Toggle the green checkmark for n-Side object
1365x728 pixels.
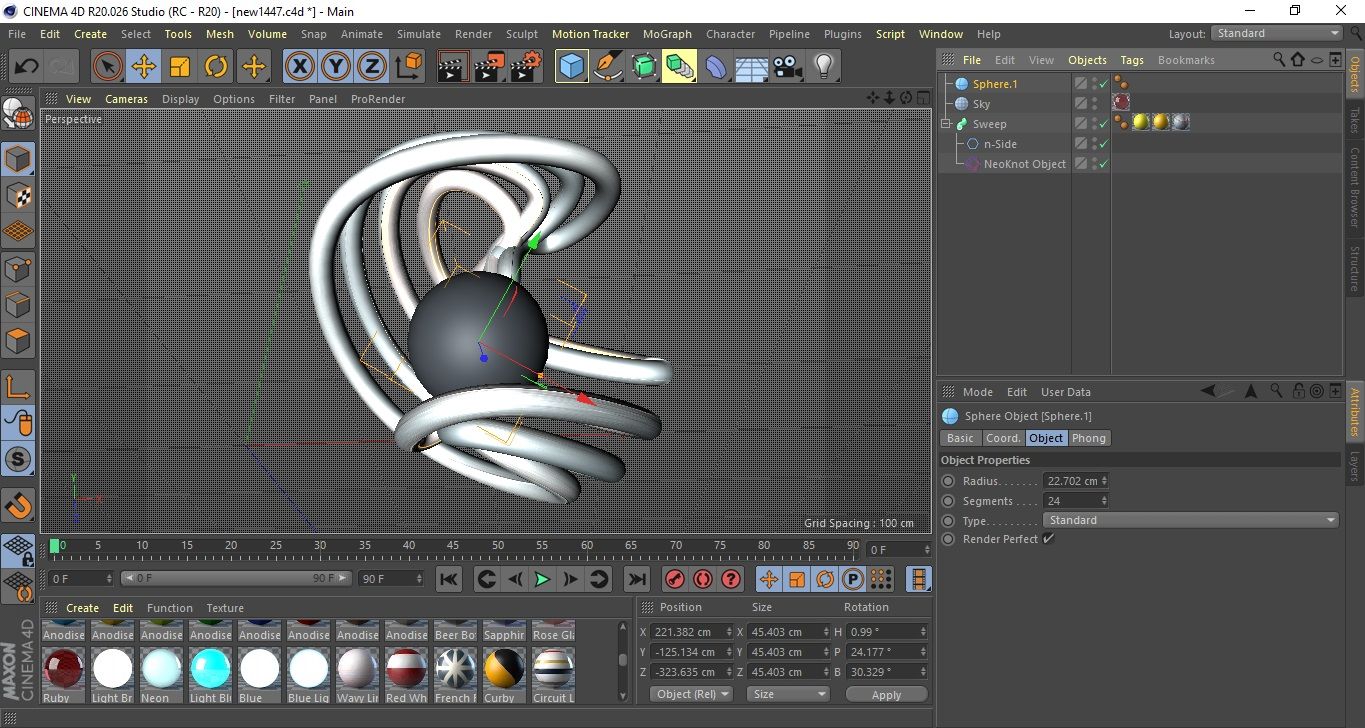point(1104,144)
